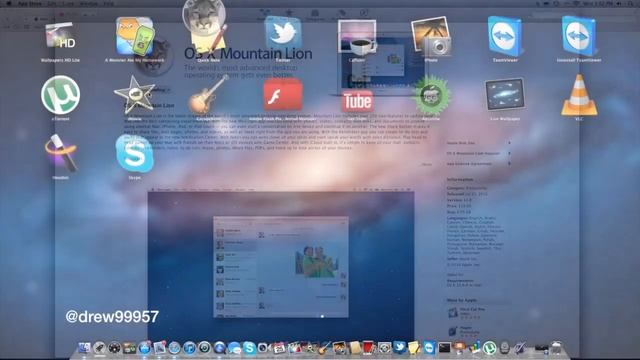Open the Apple menu in the menu bar
The width and height of the screenshot is (640, 360).
(8, 3)
